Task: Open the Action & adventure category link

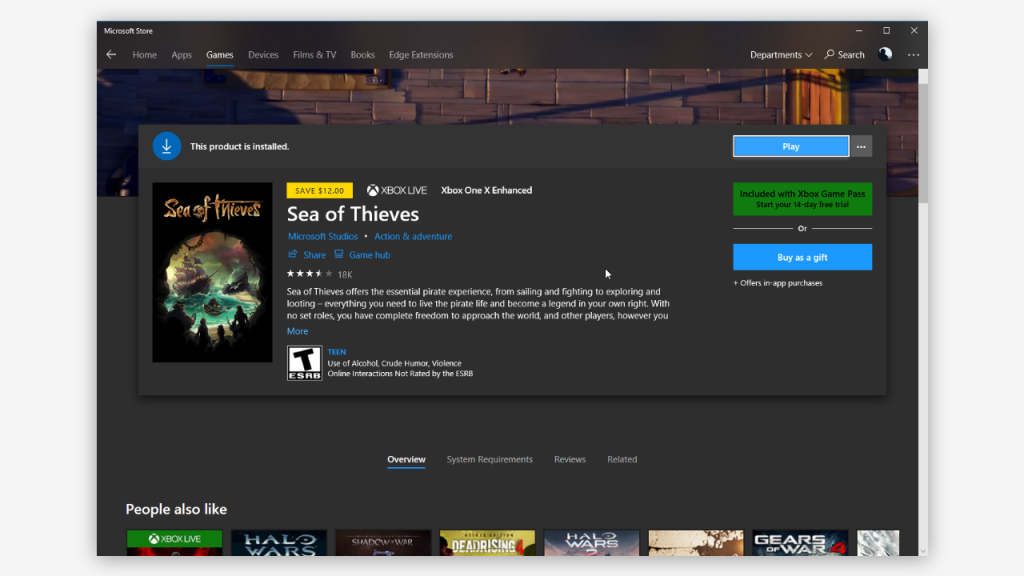Action: click(x=413, y=236)
